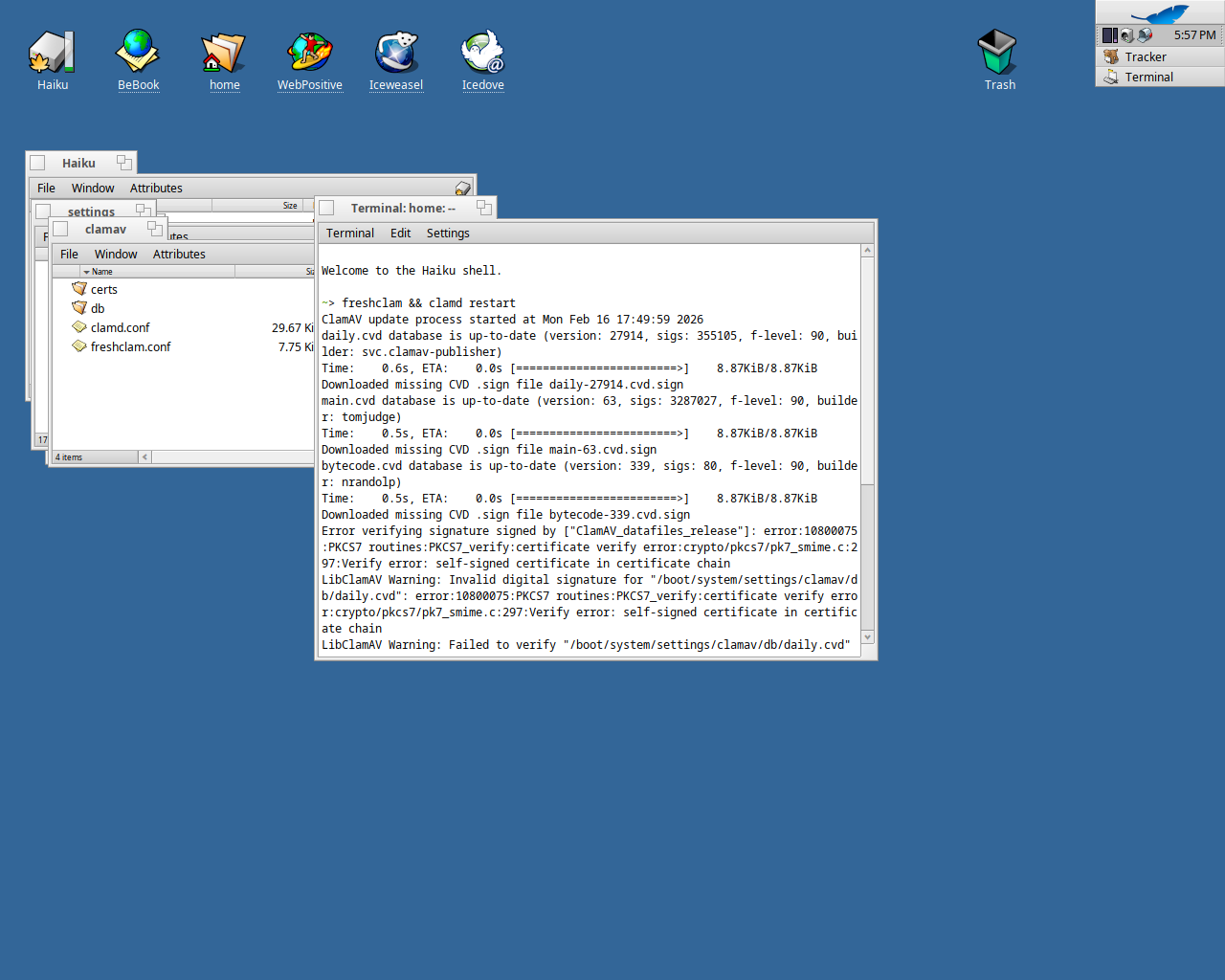This screenshot has width=1225, height=980.
Task: Click scroll-down arrow in Terminal scrollbar
Action: click(x=867, y=637)
